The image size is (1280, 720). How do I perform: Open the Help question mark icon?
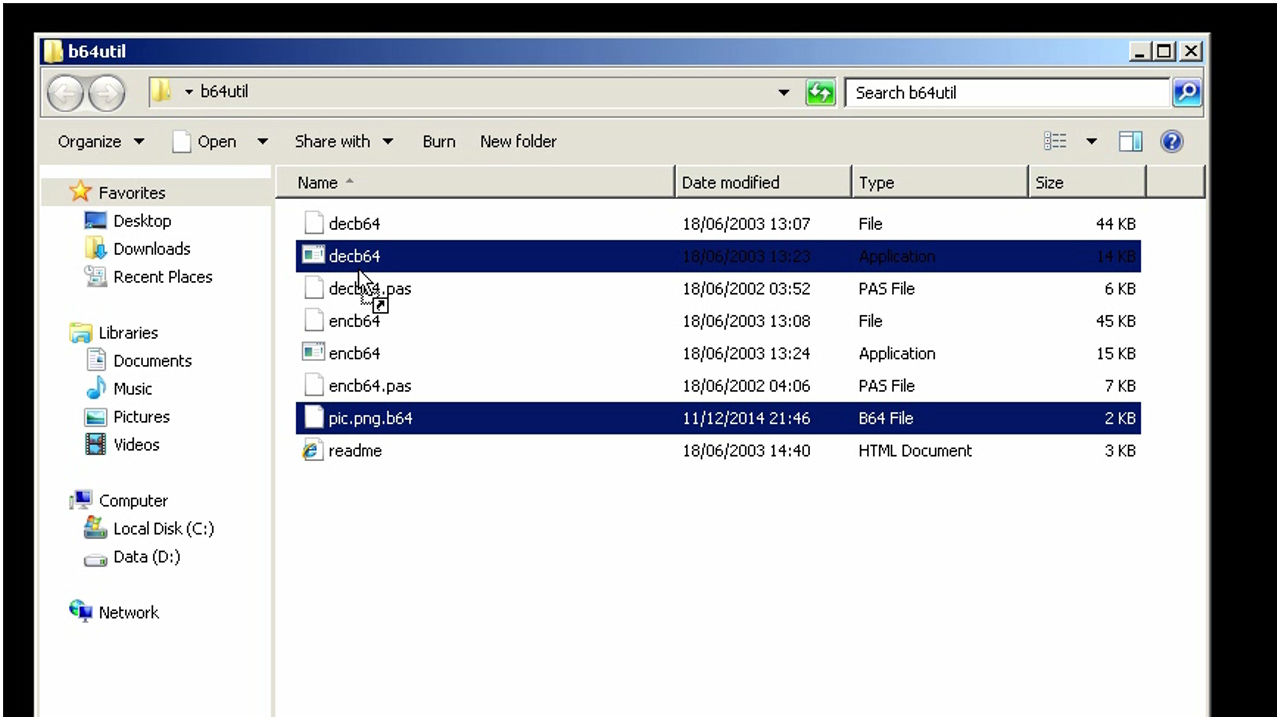pyautogui.click(x=1172, y=142)
